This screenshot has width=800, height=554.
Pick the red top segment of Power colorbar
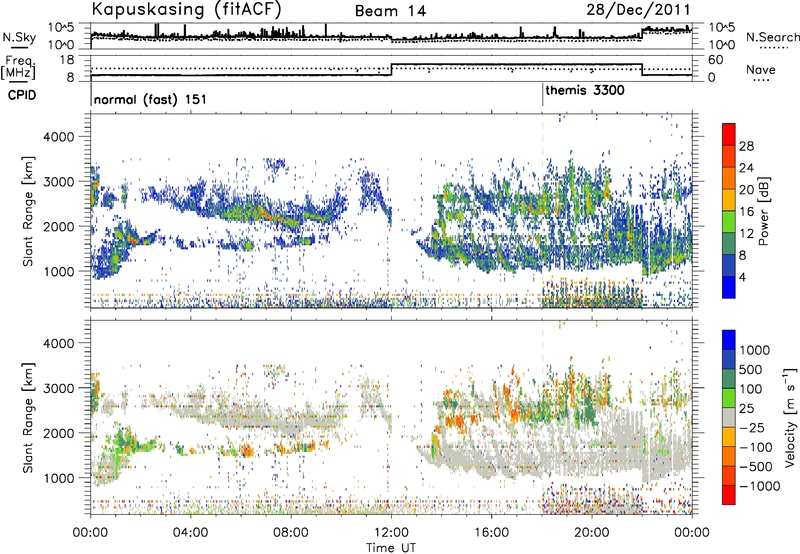tap(729, 135)
